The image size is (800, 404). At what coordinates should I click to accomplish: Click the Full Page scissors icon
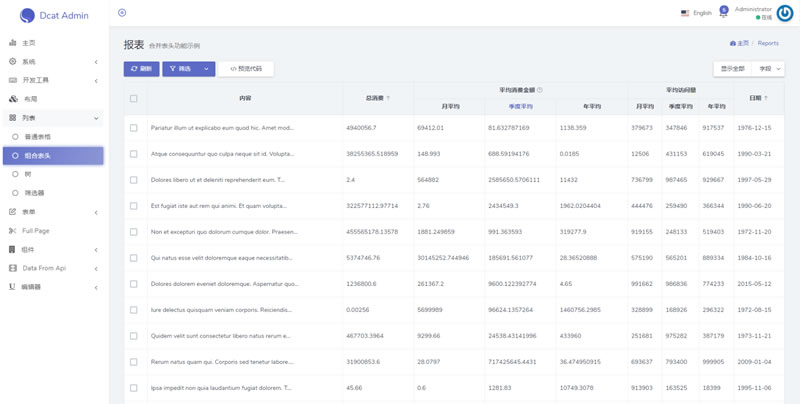[12, 230]
